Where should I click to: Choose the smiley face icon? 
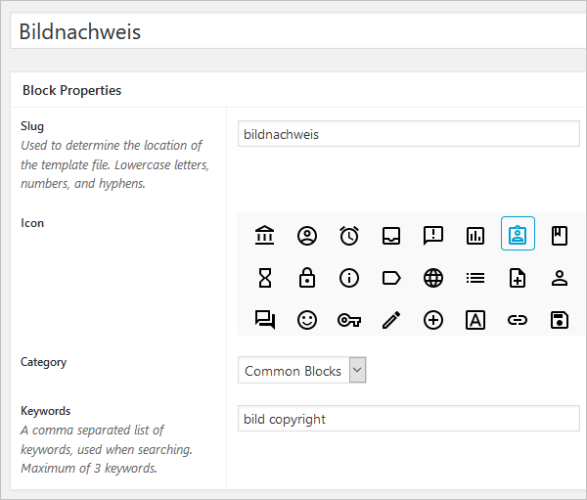307,320
